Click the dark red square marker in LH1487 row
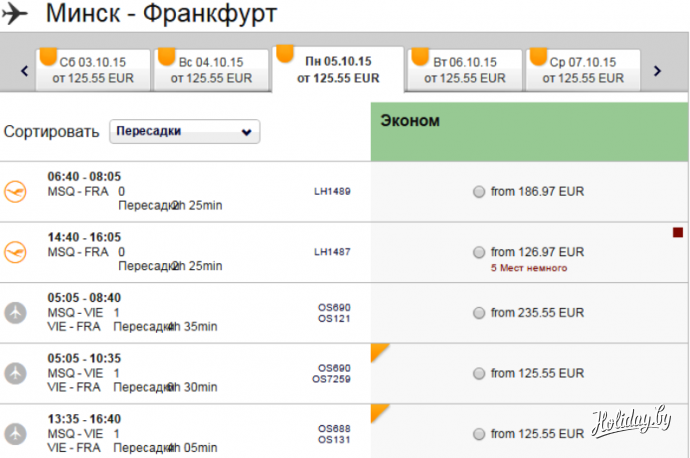 (678, 233)
